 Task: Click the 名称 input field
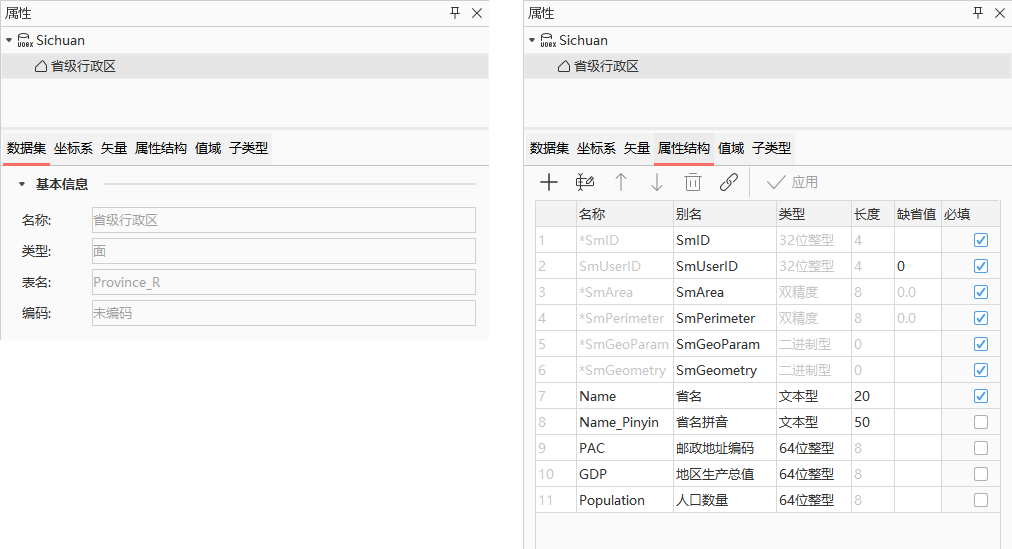tap(283, 220)
